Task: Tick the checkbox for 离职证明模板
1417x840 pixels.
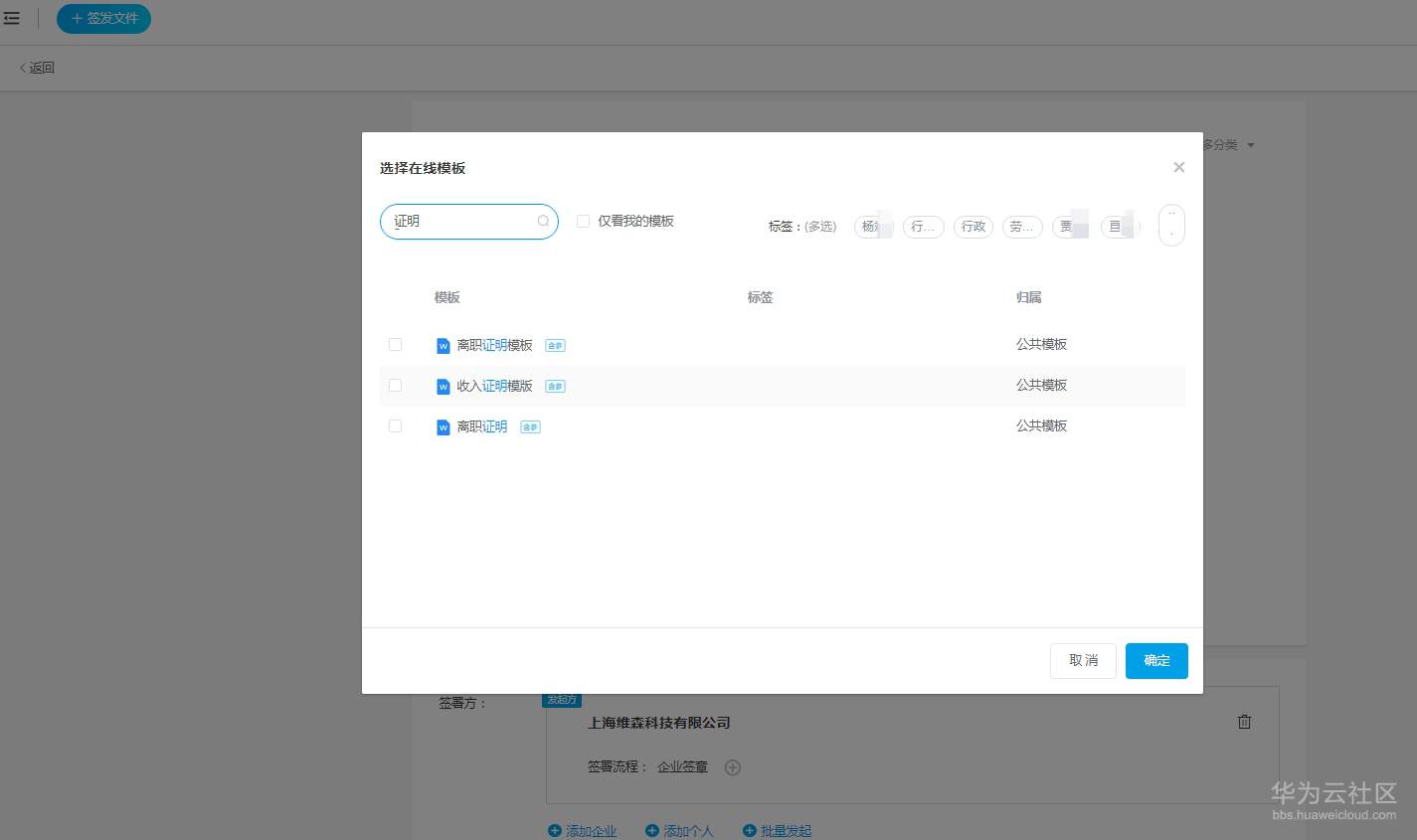Action: 395,345
